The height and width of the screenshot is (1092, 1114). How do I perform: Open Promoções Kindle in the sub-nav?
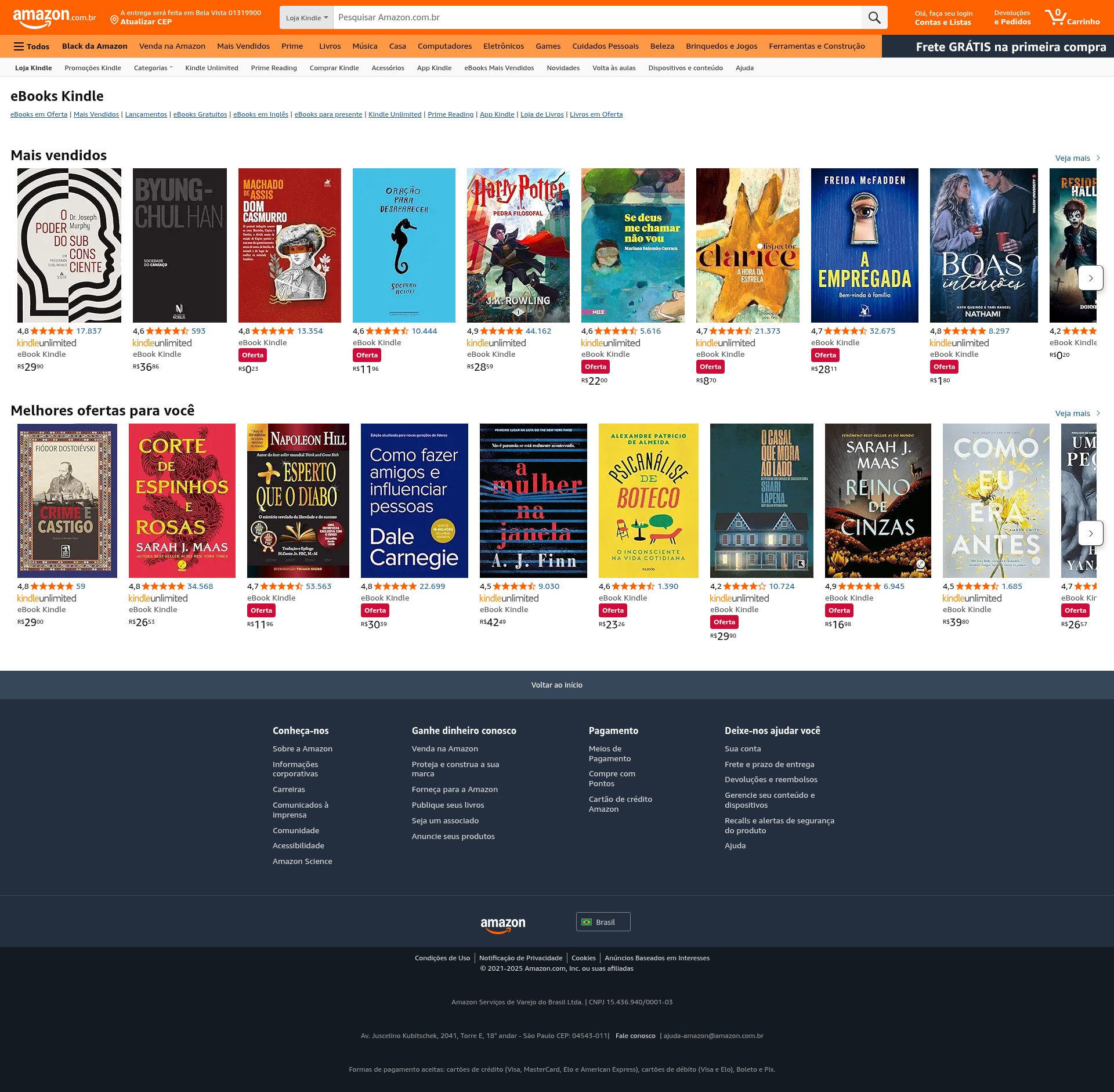[x=93, y=68]
